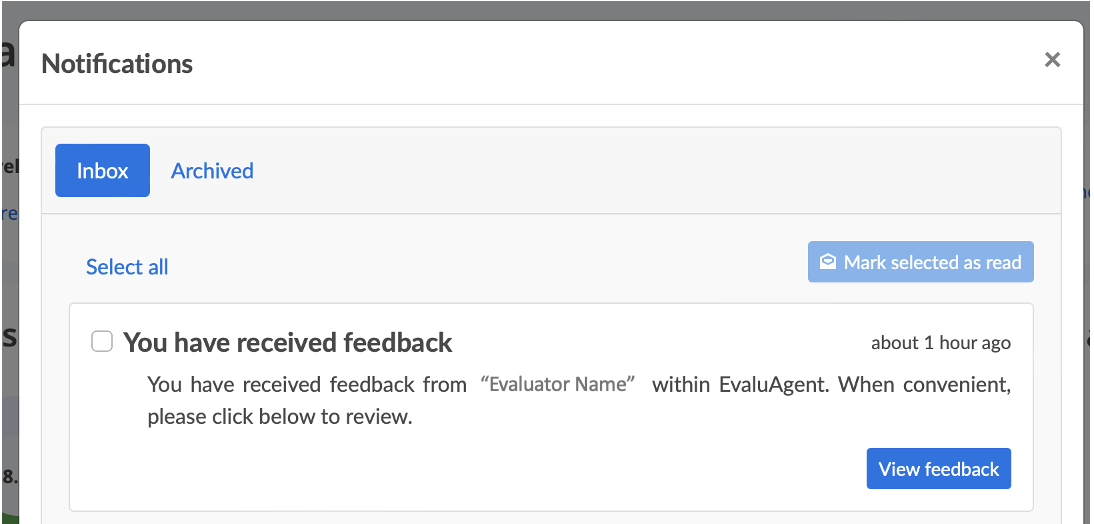
Task: Click the 'You have received feedback' title
Action: point(288,343)
